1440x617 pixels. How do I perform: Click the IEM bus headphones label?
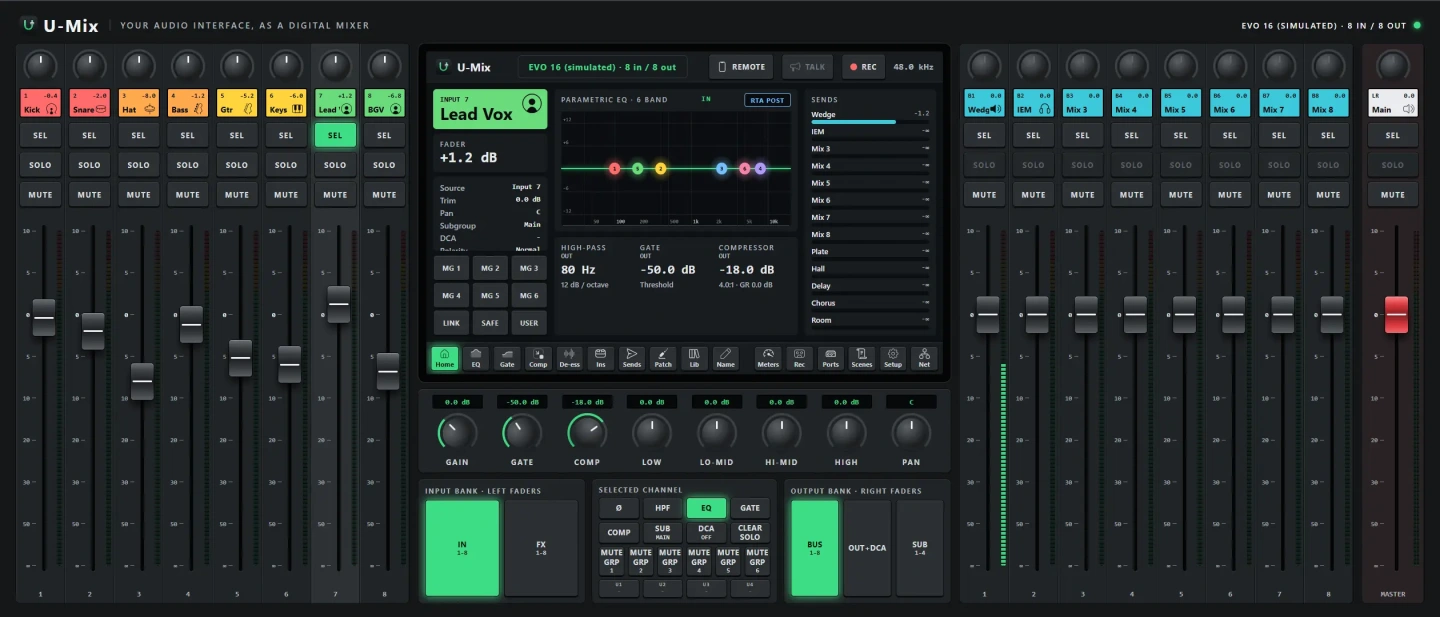(1033, 103)
